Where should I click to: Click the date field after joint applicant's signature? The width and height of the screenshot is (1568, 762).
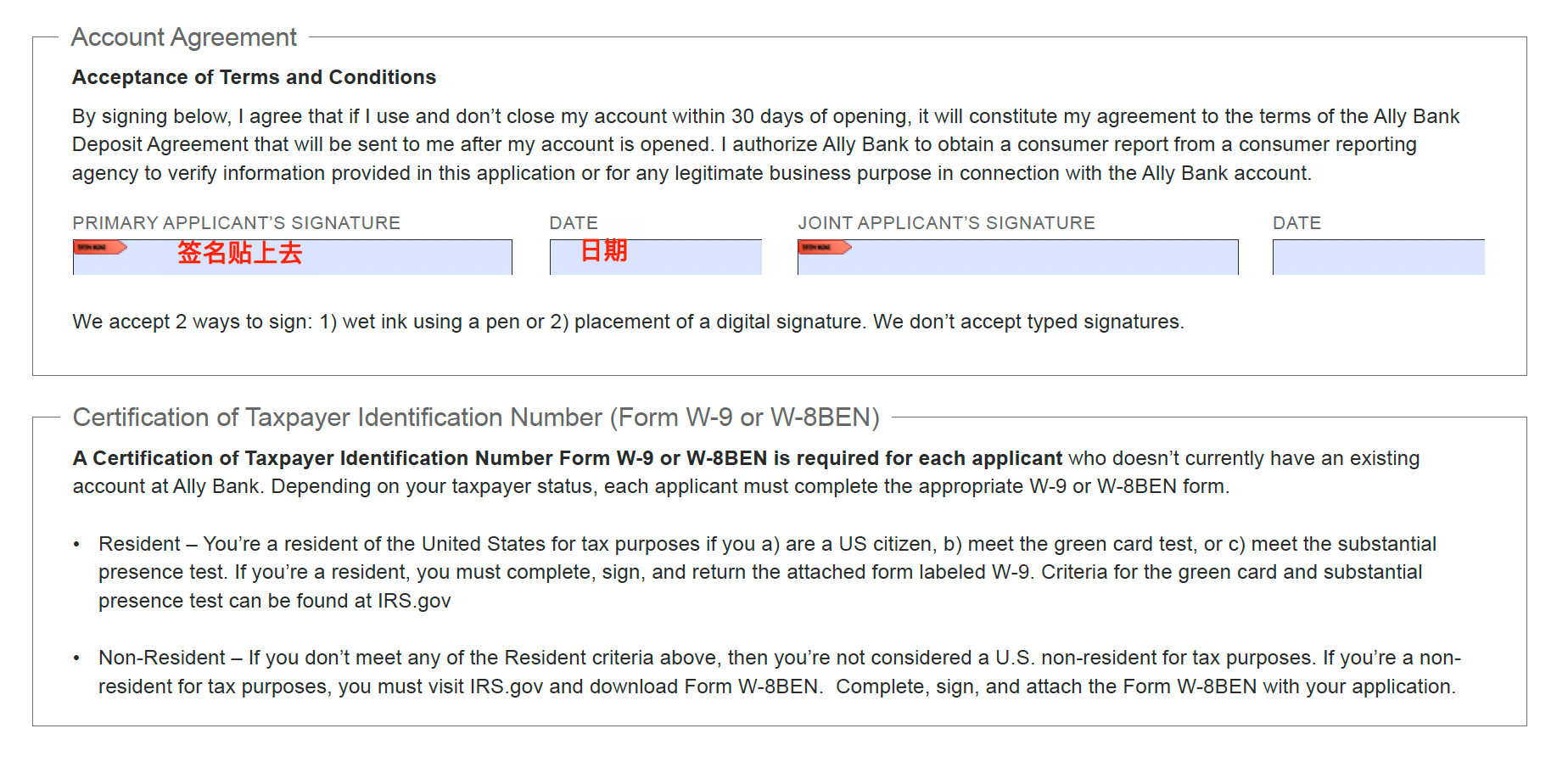1378,258
